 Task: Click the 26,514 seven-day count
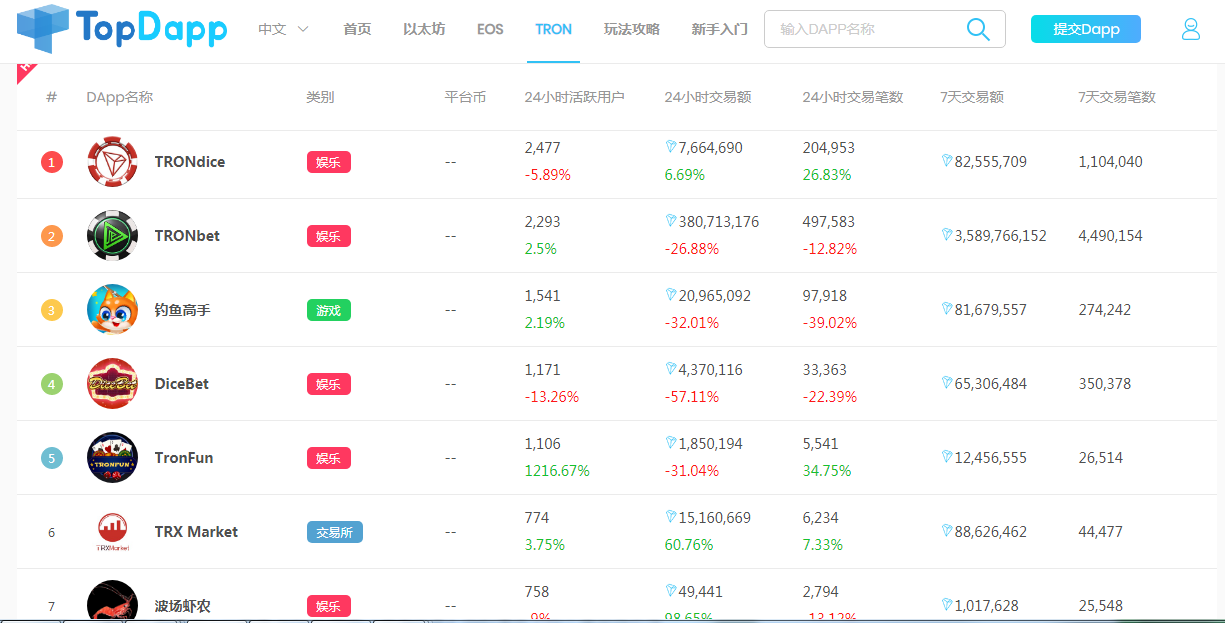click(x=1101, y=457)
